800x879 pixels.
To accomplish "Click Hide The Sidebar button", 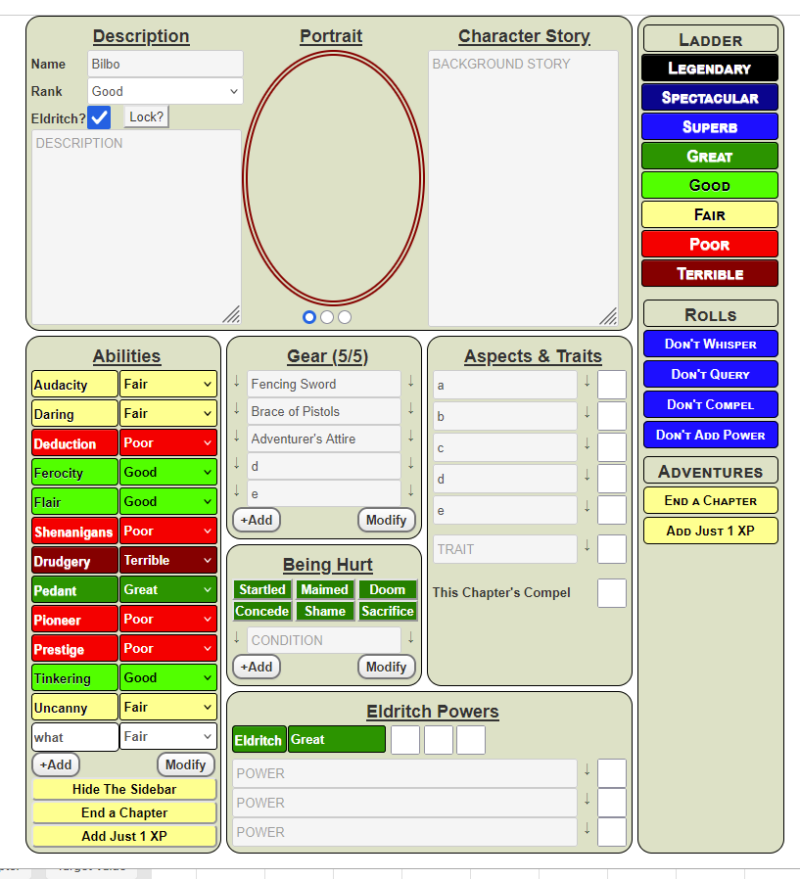I will tap(124, 789).
